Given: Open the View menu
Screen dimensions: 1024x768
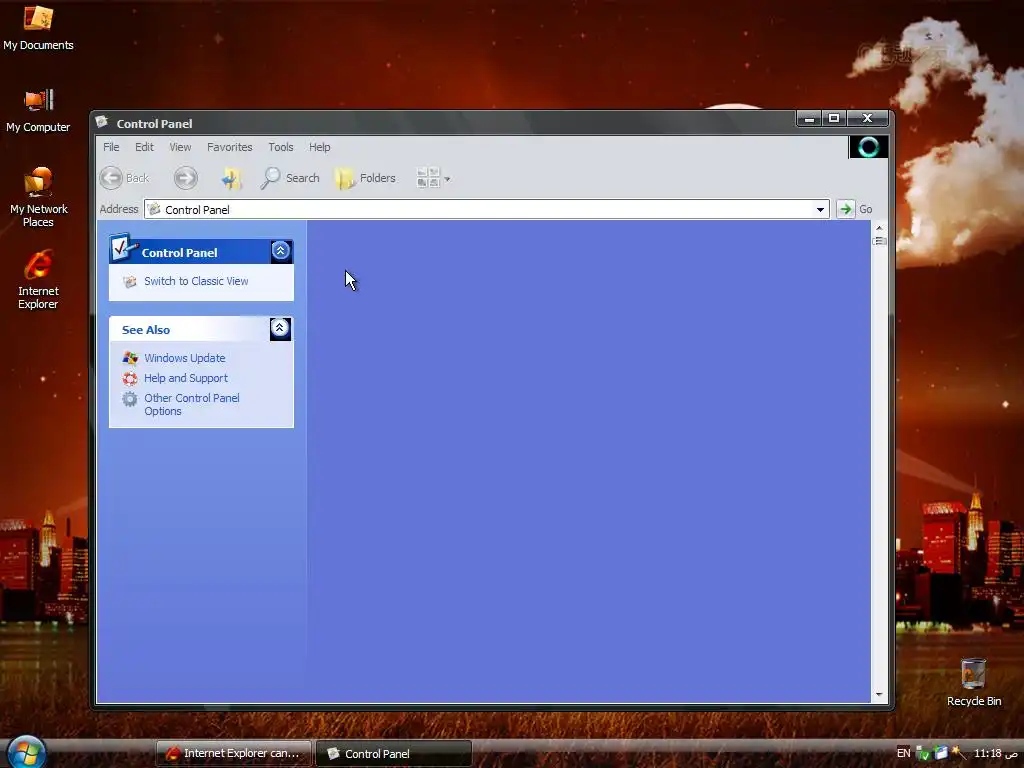Looking at the screenshot, I should tap(180, 147).
